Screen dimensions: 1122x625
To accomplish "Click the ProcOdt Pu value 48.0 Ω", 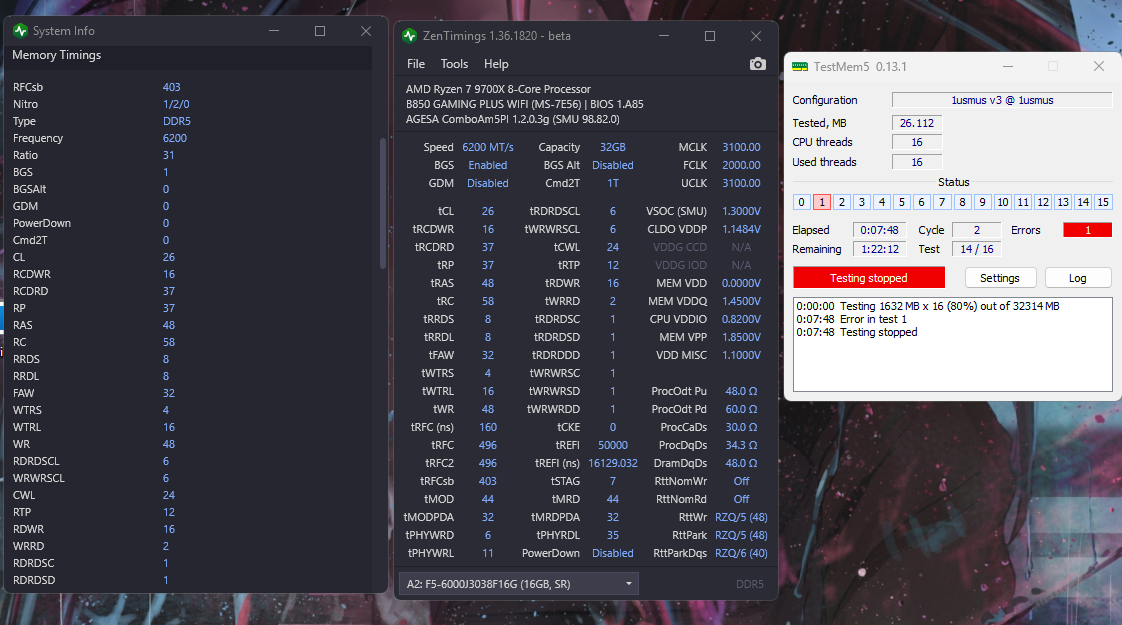I will 741,392.
